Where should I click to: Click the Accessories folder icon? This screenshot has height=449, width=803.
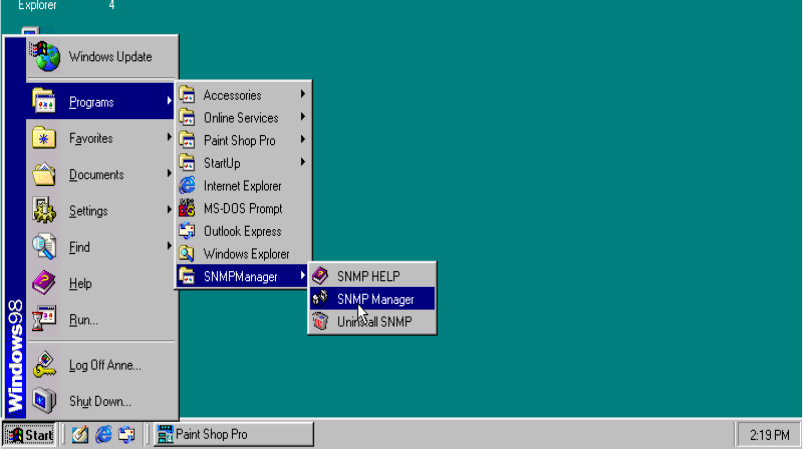[x=187, y=95]
